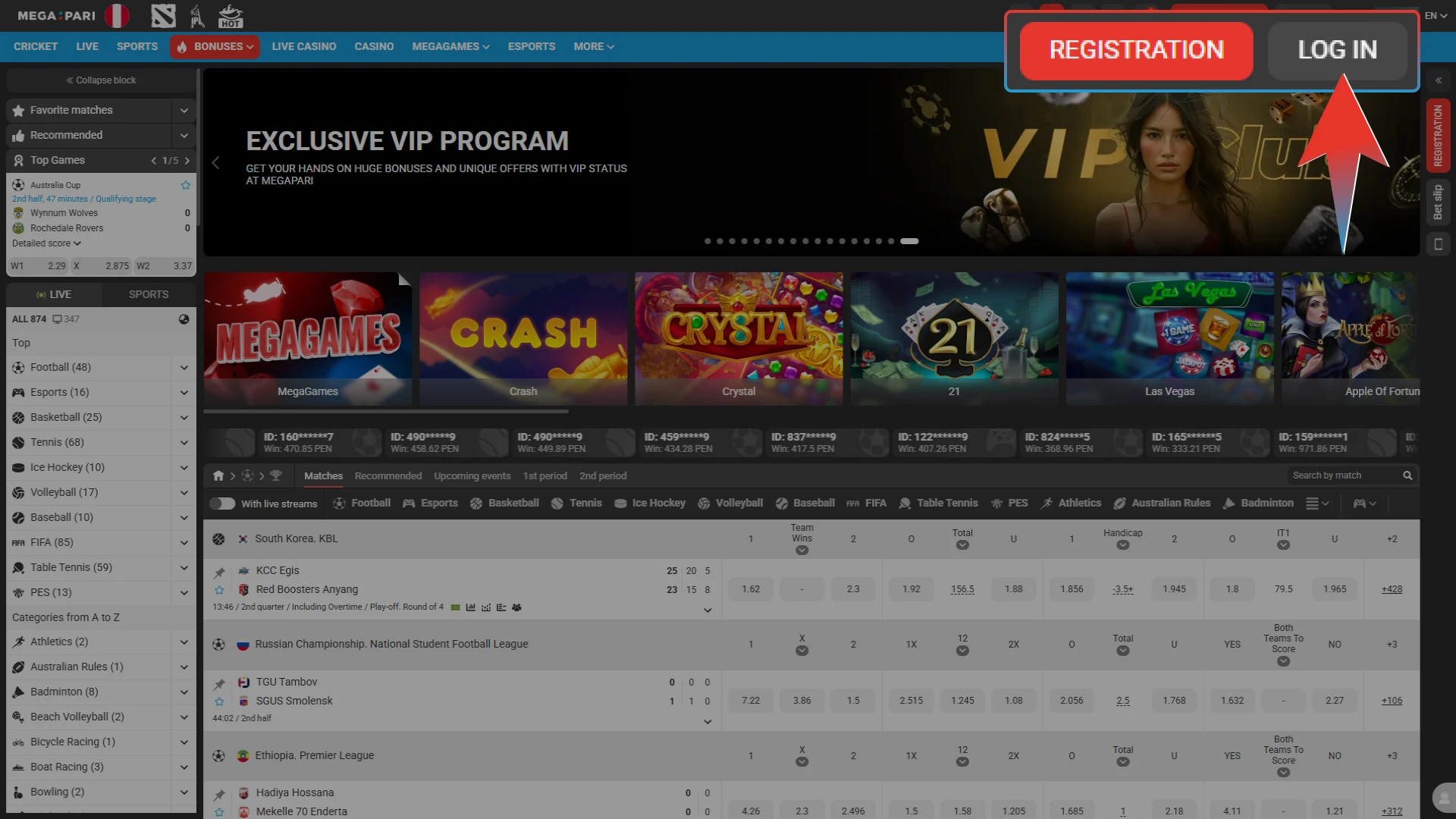
Task: Open the MORE dropdown menu
Action: [x=594, y=47]
